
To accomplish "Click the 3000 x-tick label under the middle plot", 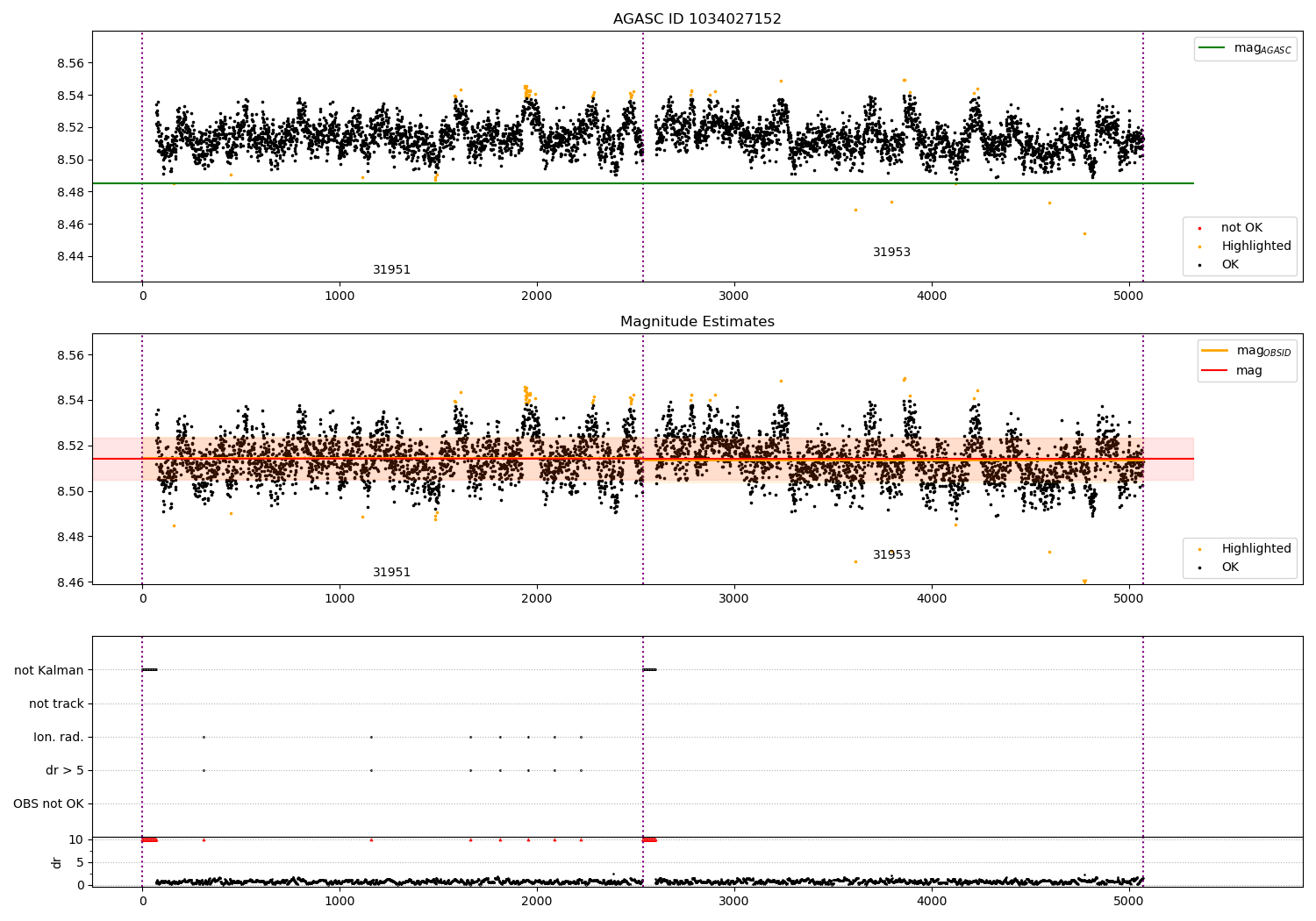I will tap(733, 598).
